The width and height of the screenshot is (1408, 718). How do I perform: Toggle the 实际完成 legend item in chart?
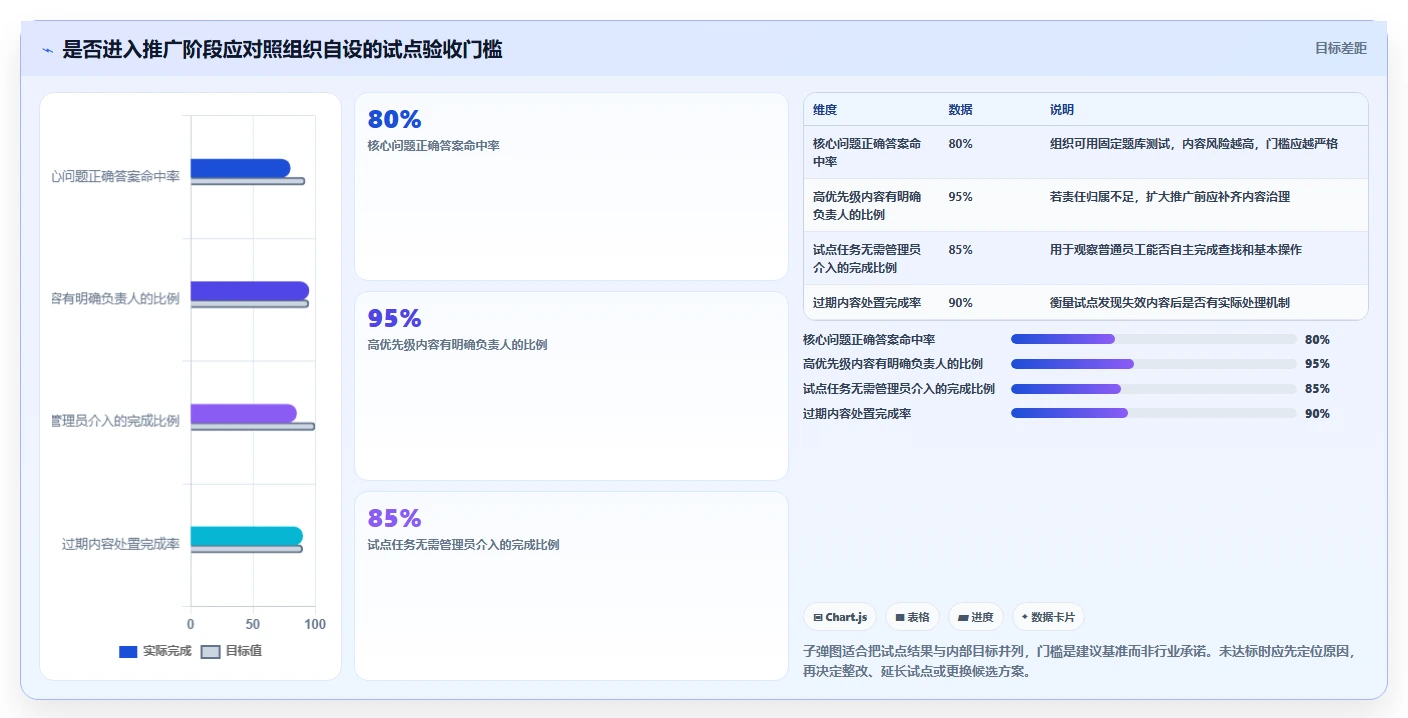(x=155, y=651)
